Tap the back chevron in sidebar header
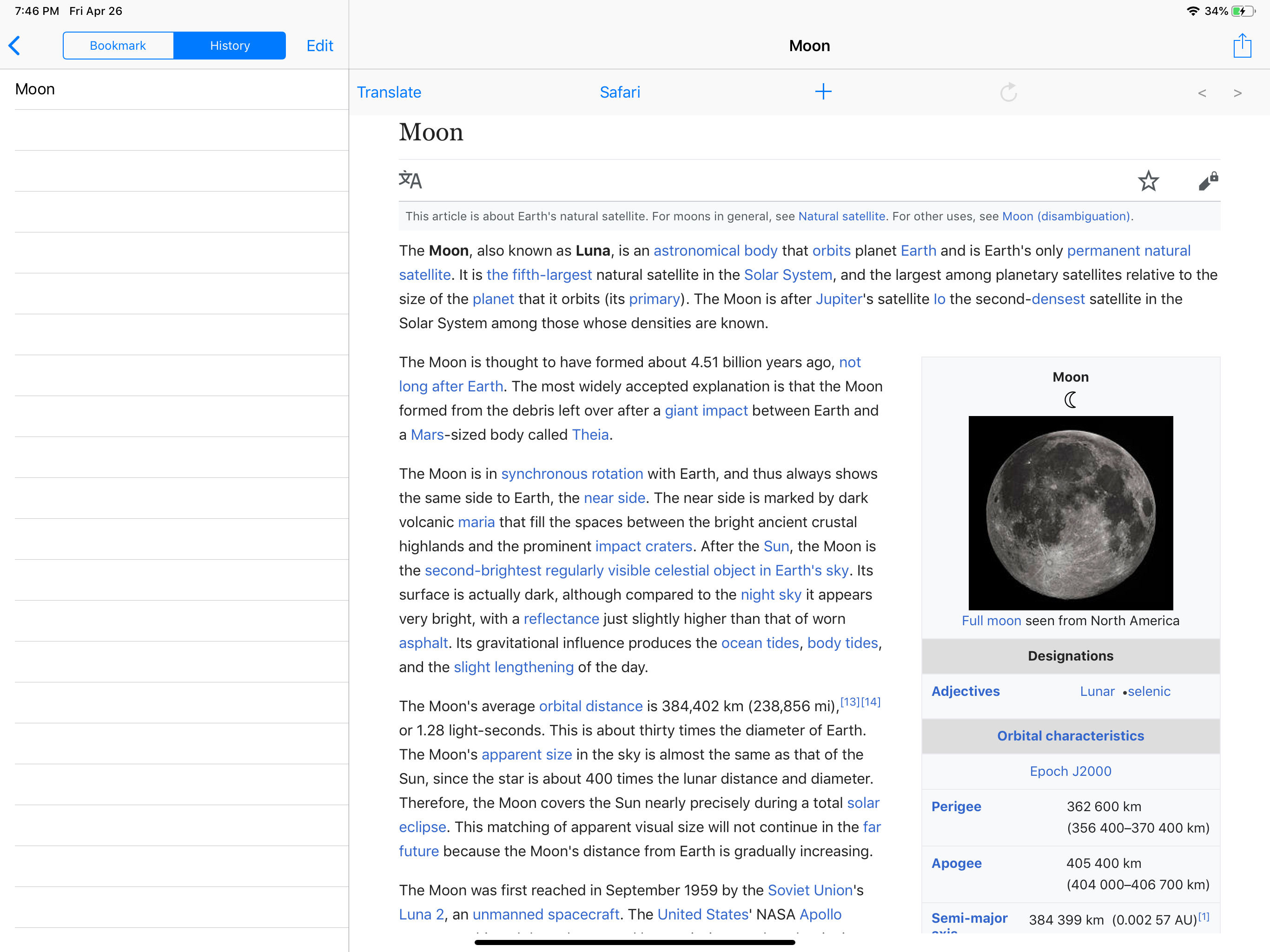The height and width of the screenshot is (952, 1270). pos(15,46)
